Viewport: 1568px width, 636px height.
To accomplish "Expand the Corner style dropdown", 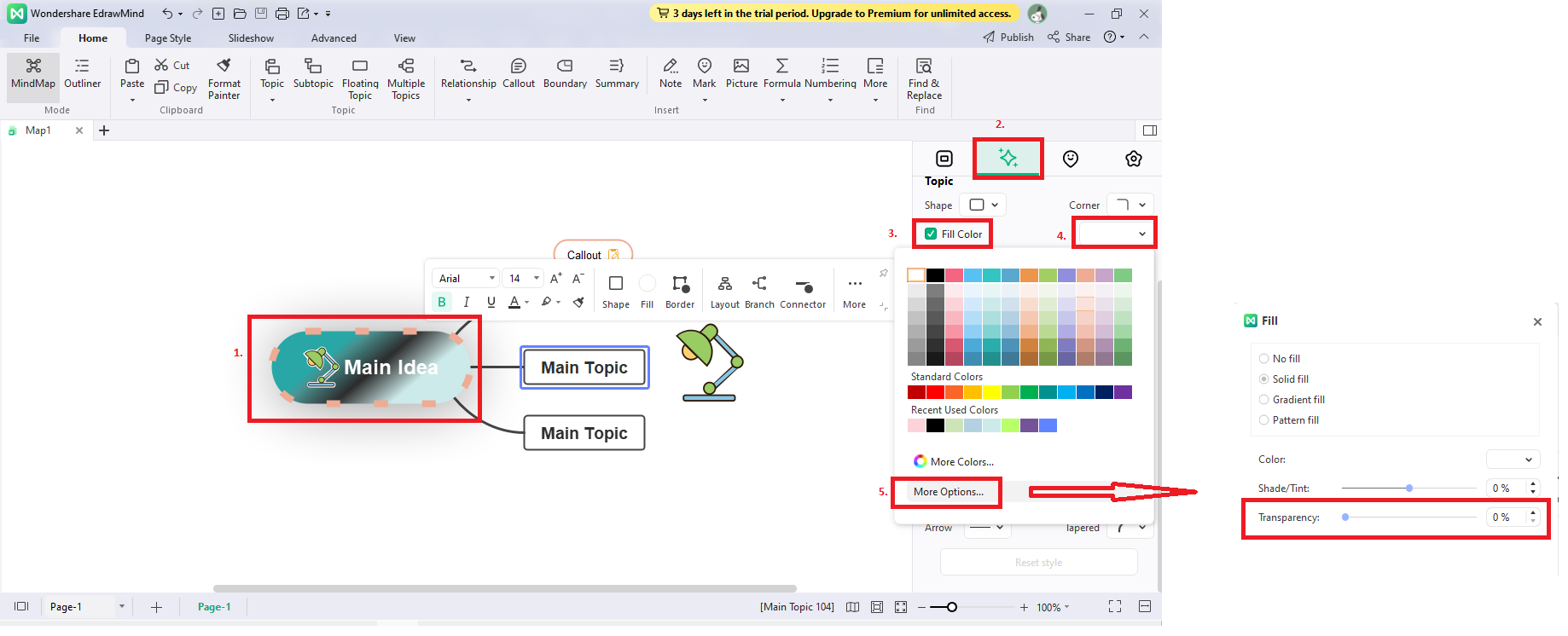I will pos(1130,205).
